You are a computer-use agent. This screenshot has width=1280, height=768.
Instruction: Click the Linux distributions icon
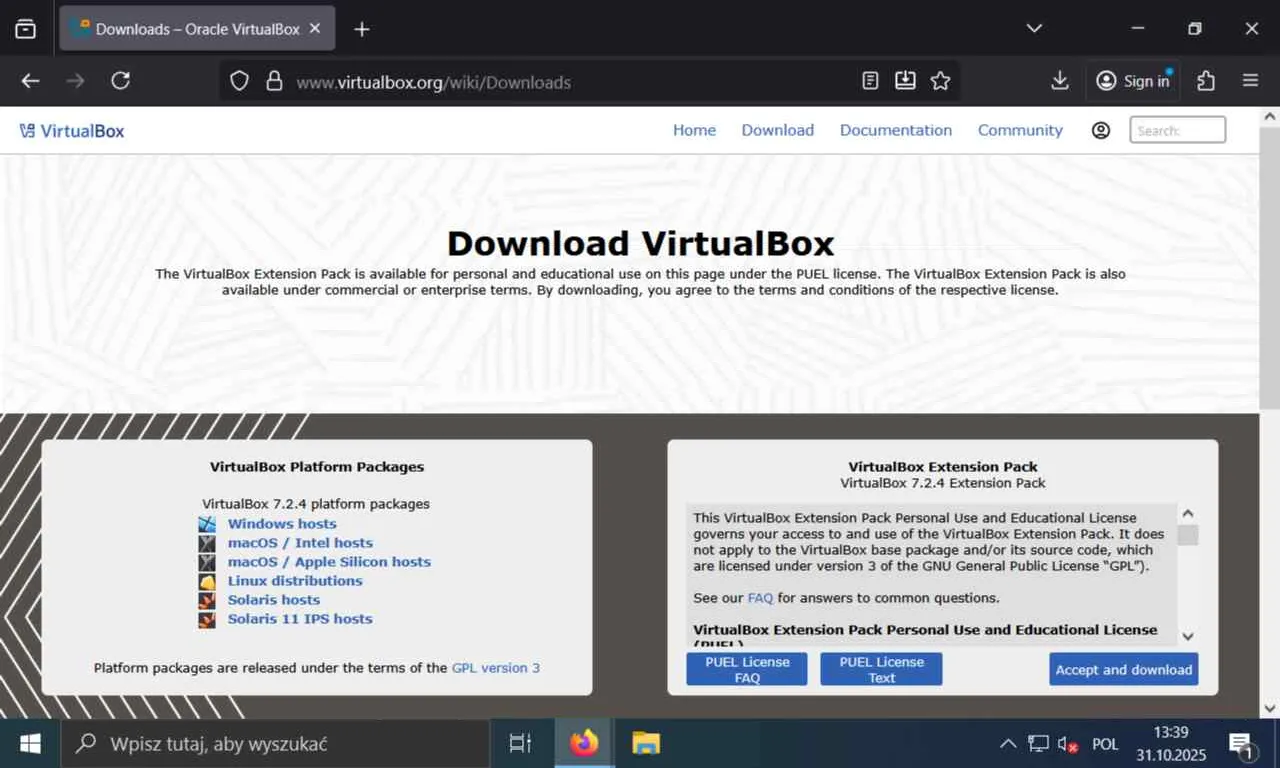tap(207, 581)
